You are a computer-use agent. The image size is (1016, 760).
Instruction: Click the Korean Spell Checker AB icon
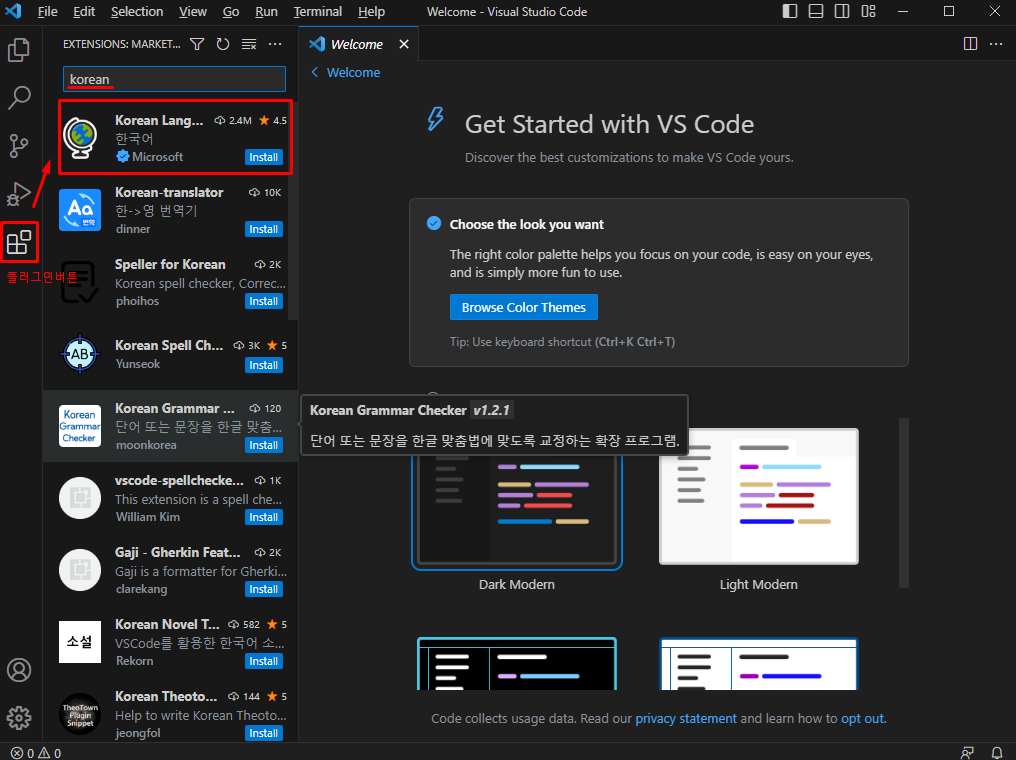tap(80, 354)
